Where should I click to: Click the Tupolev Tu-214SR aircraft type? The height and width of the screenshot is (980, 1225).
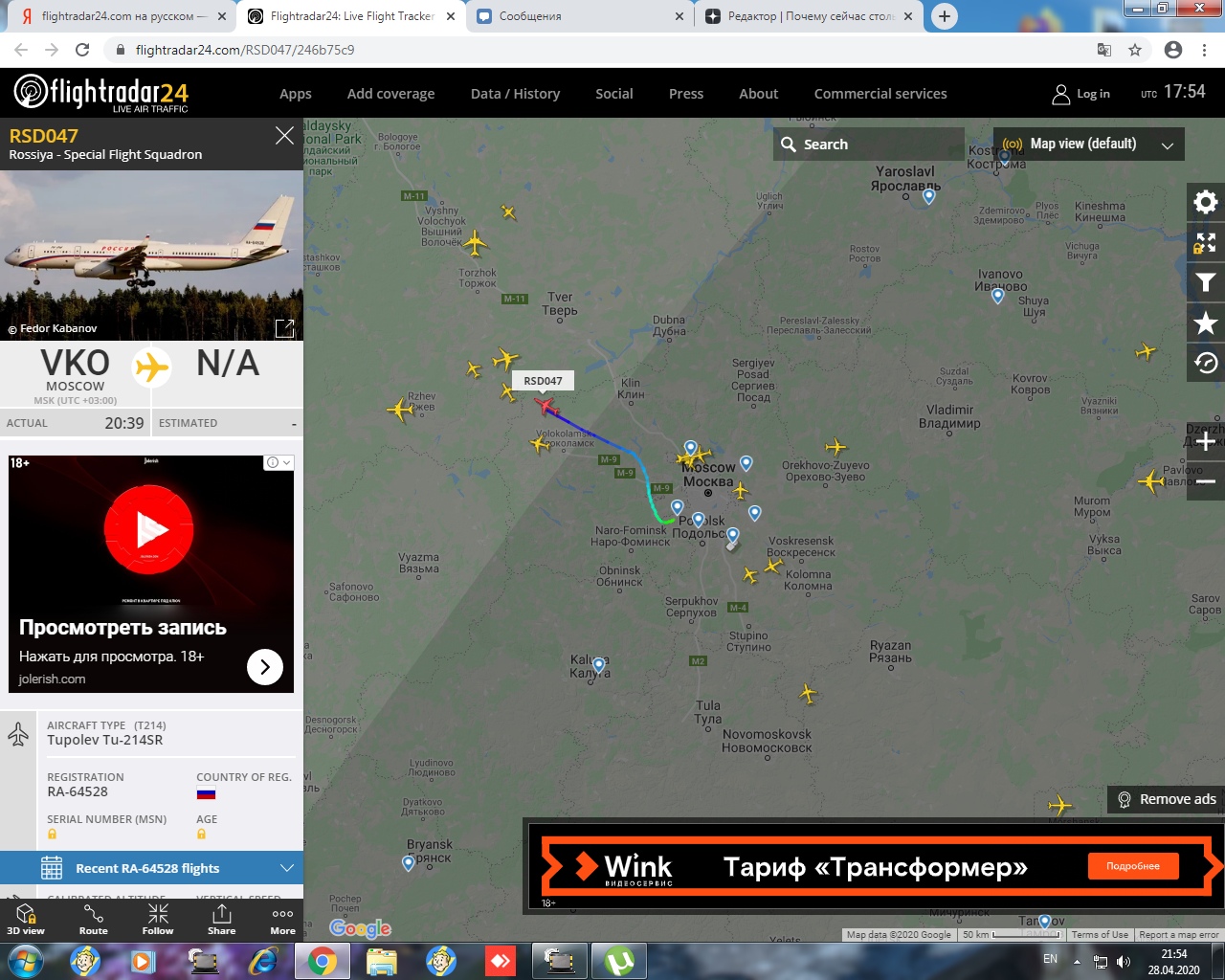pyautogui.click(x=105, y=740)
